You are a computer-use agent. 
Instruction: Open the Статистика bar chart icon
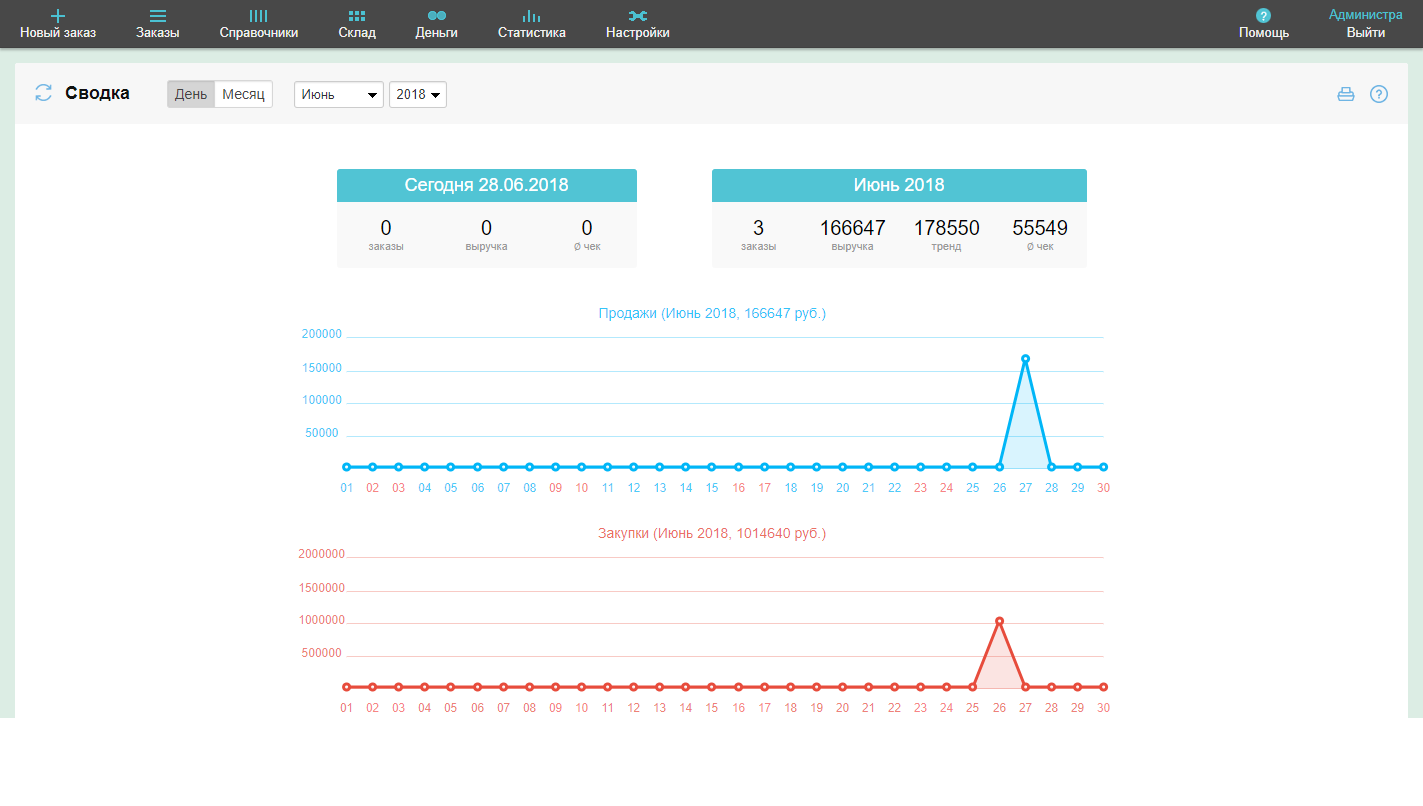pos(532,16)
